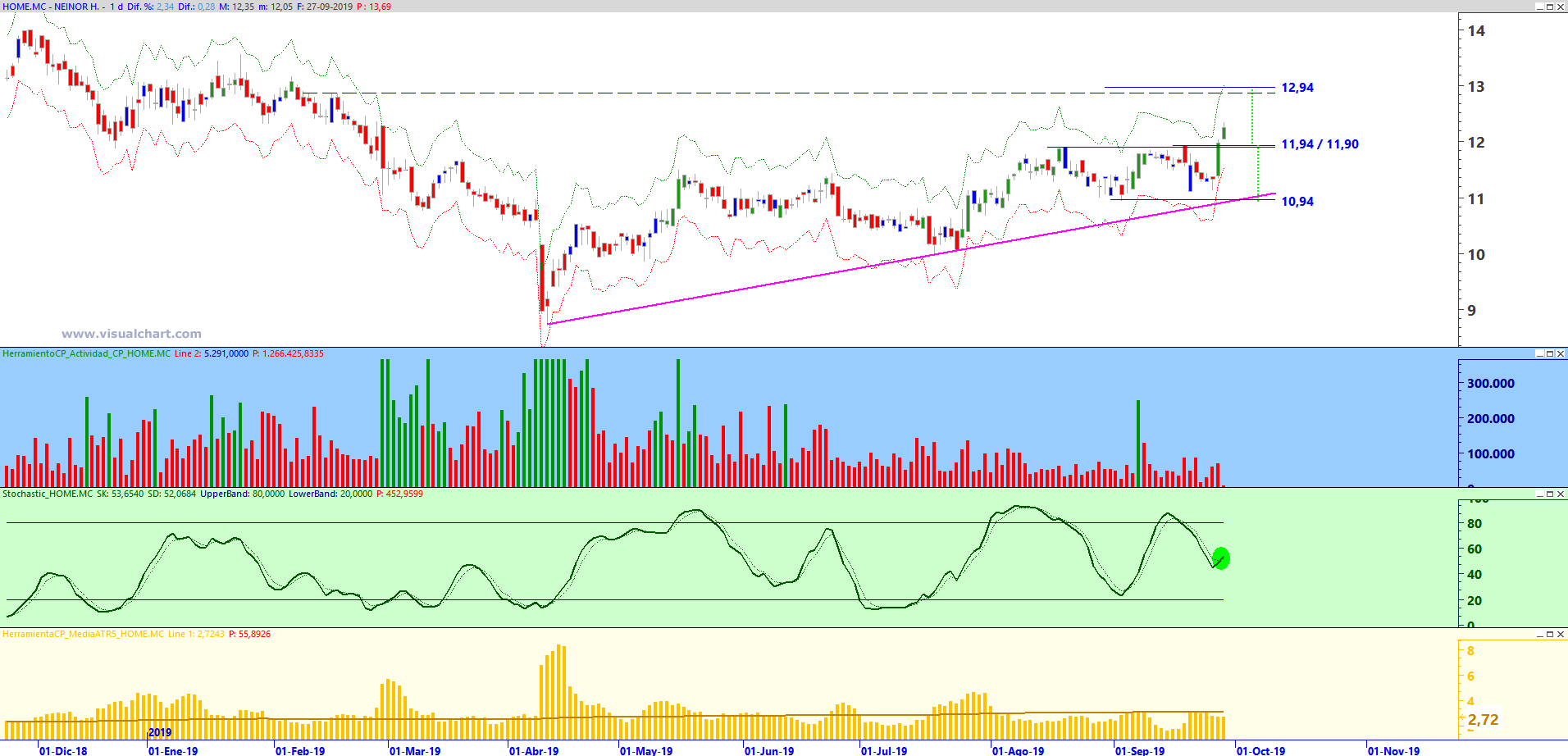
Task: Click the 2019 year marker on time axis
Action: 160,732
